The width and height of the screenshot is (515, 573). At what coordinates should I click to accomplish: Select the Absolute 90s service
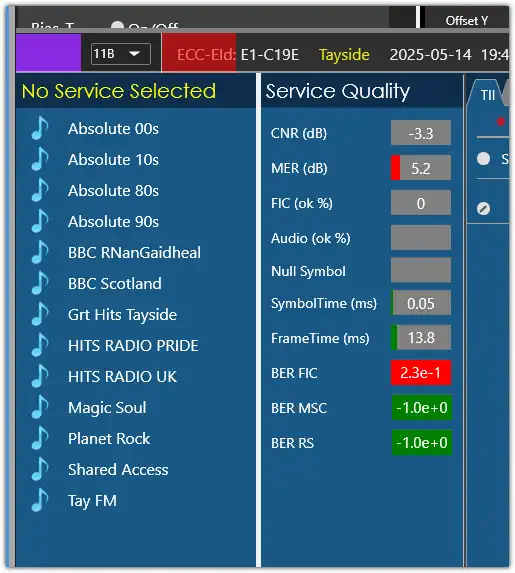click(x=113, y=222)
